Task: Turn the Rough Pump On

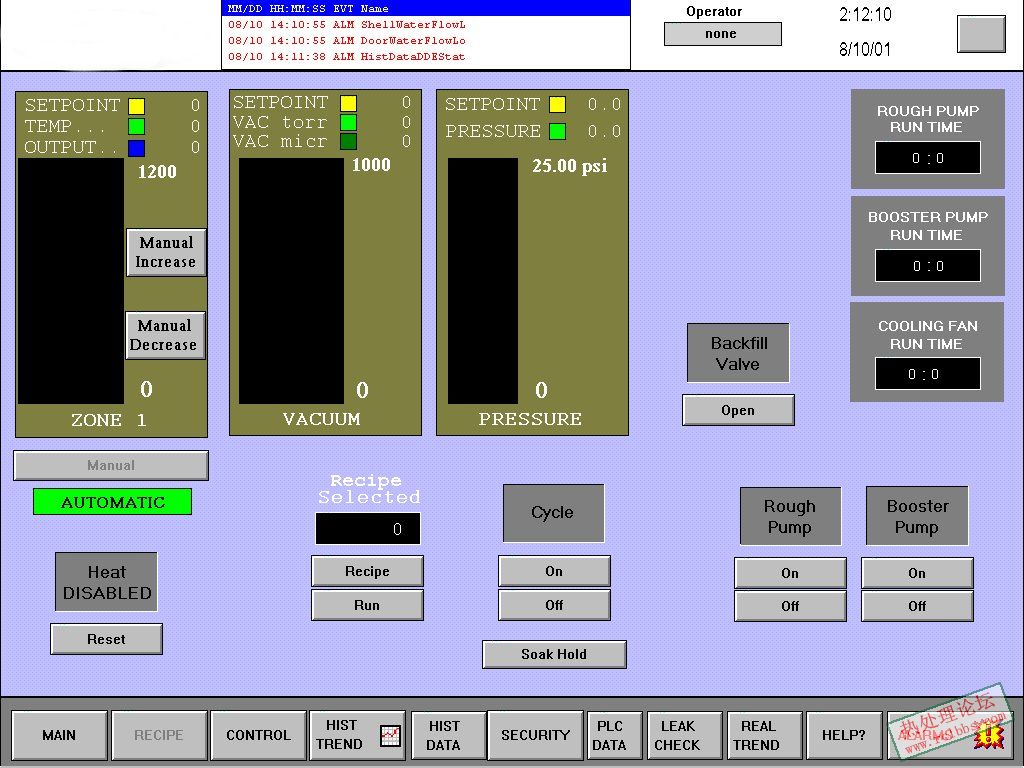Action: point(791,573)
